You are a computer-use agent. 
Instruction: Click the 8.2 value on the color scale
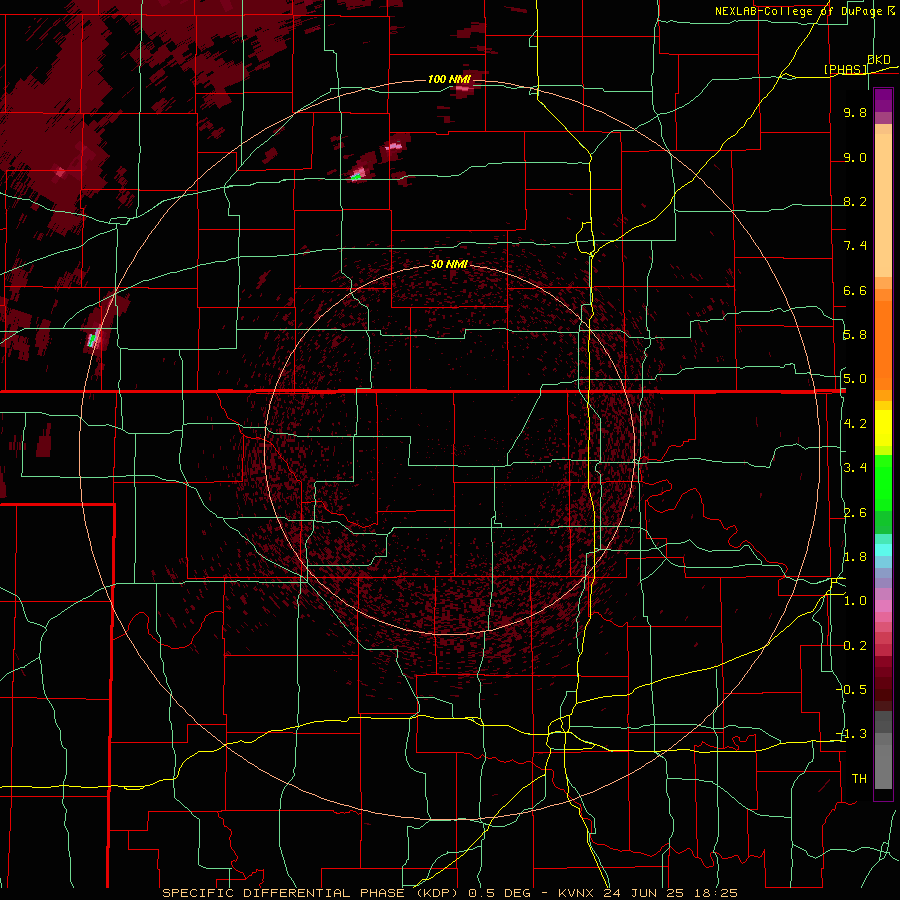pos(855,201)
